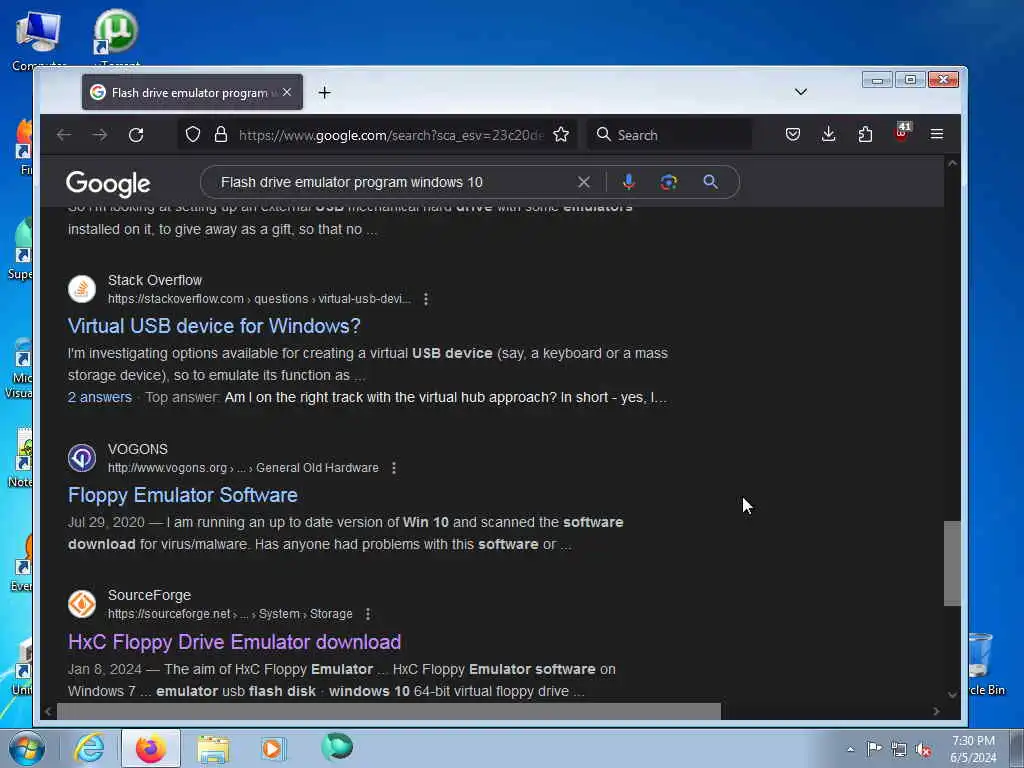Click the taskbar clock showing 7:30 PM
This screenshot has width=1024, height=768.
(x=973, y=749)
